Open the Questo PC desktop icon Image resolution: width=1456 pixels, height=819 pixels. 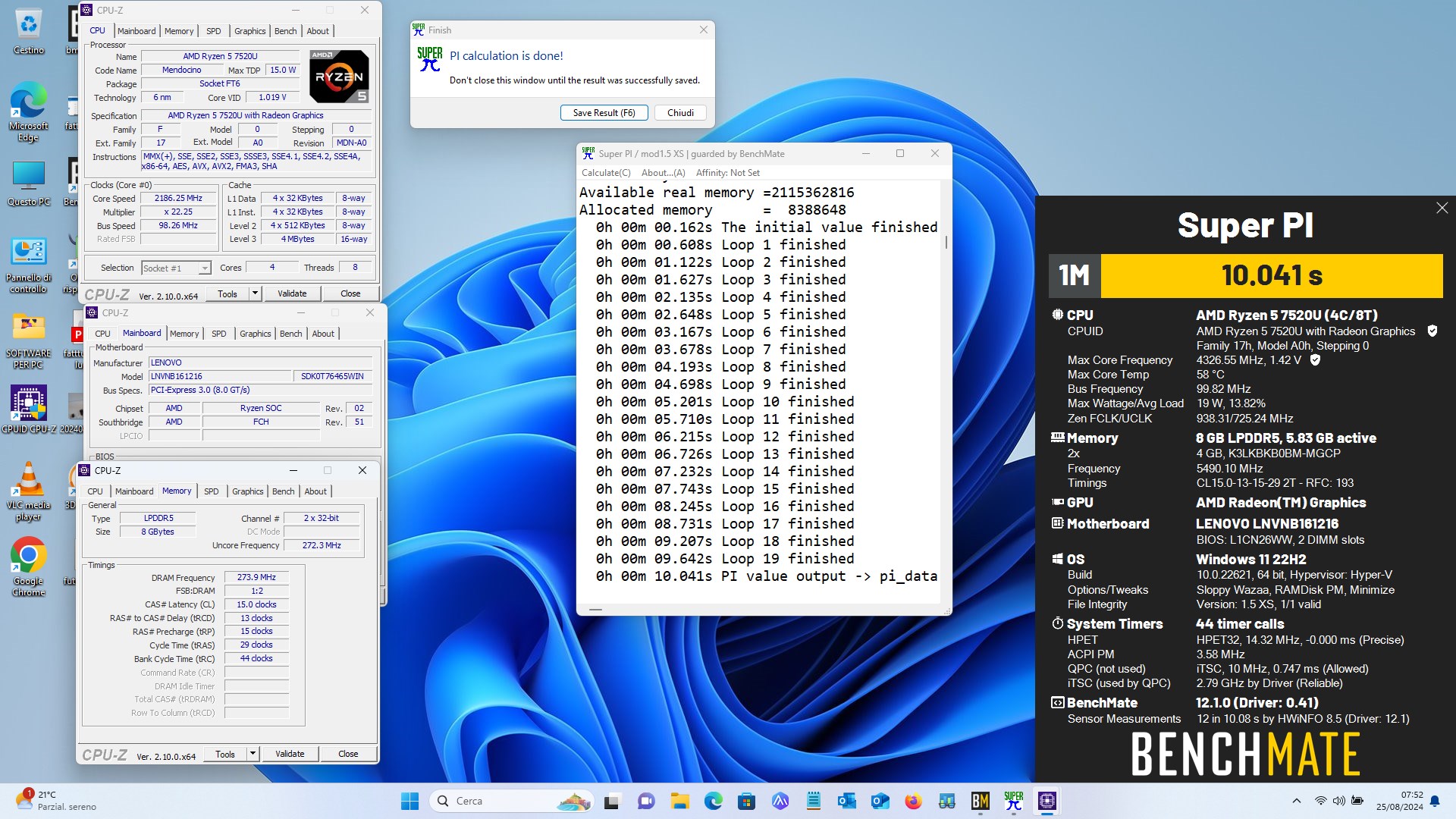(29, 183)
